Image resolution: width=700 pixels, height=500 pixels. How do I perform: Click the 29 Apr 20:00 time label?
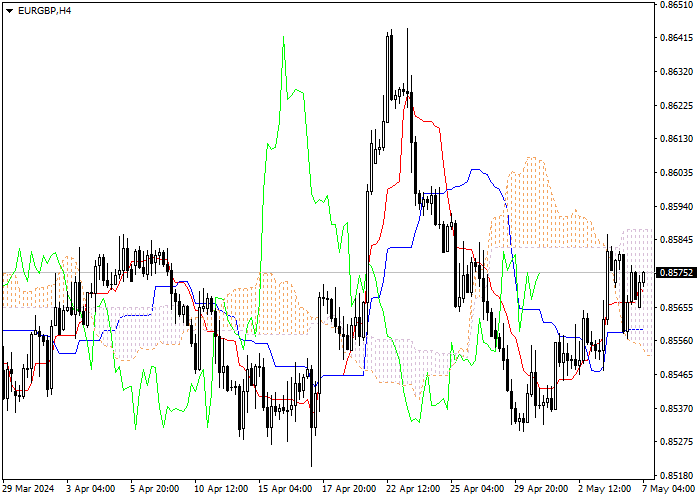coord(542,489)
